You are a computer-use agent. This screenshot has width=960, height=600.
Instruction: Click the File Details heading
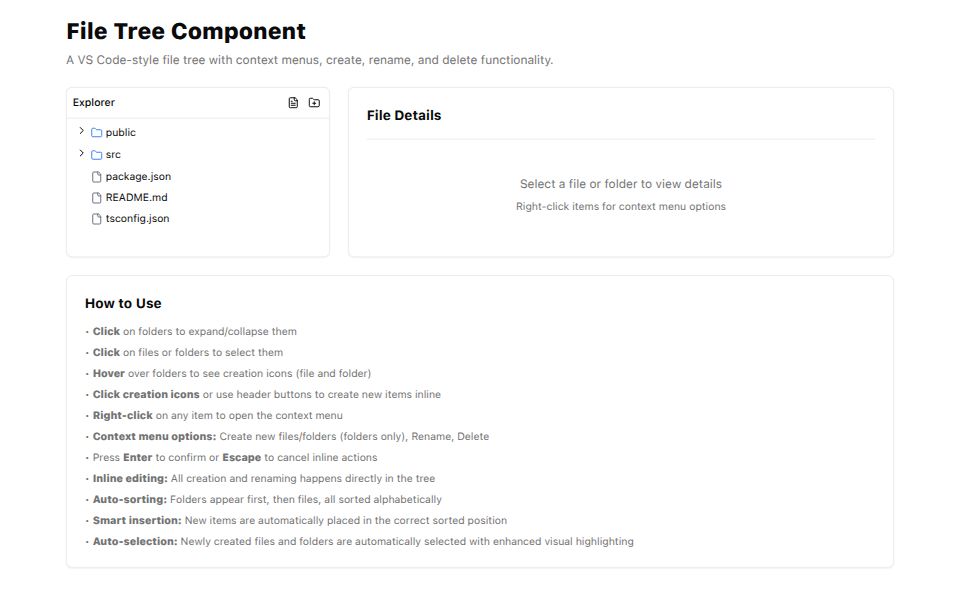click(x=404, y=116)
